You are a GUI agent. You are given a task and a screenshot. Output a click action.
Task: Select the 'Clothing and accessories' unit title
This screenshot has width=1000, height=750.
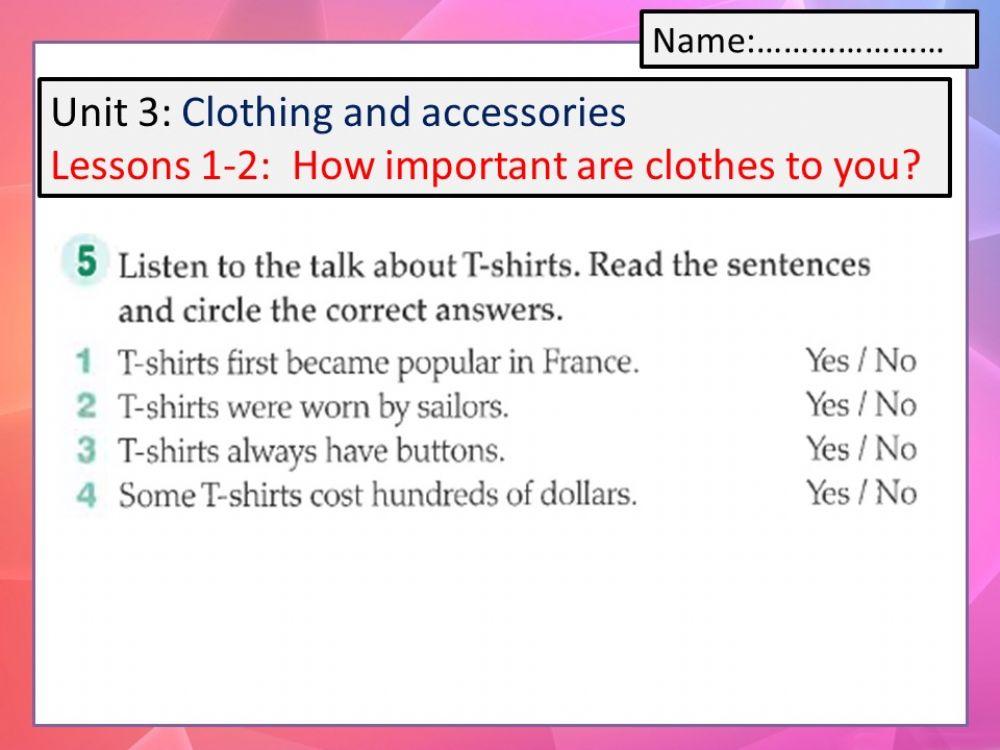(403, 113)
